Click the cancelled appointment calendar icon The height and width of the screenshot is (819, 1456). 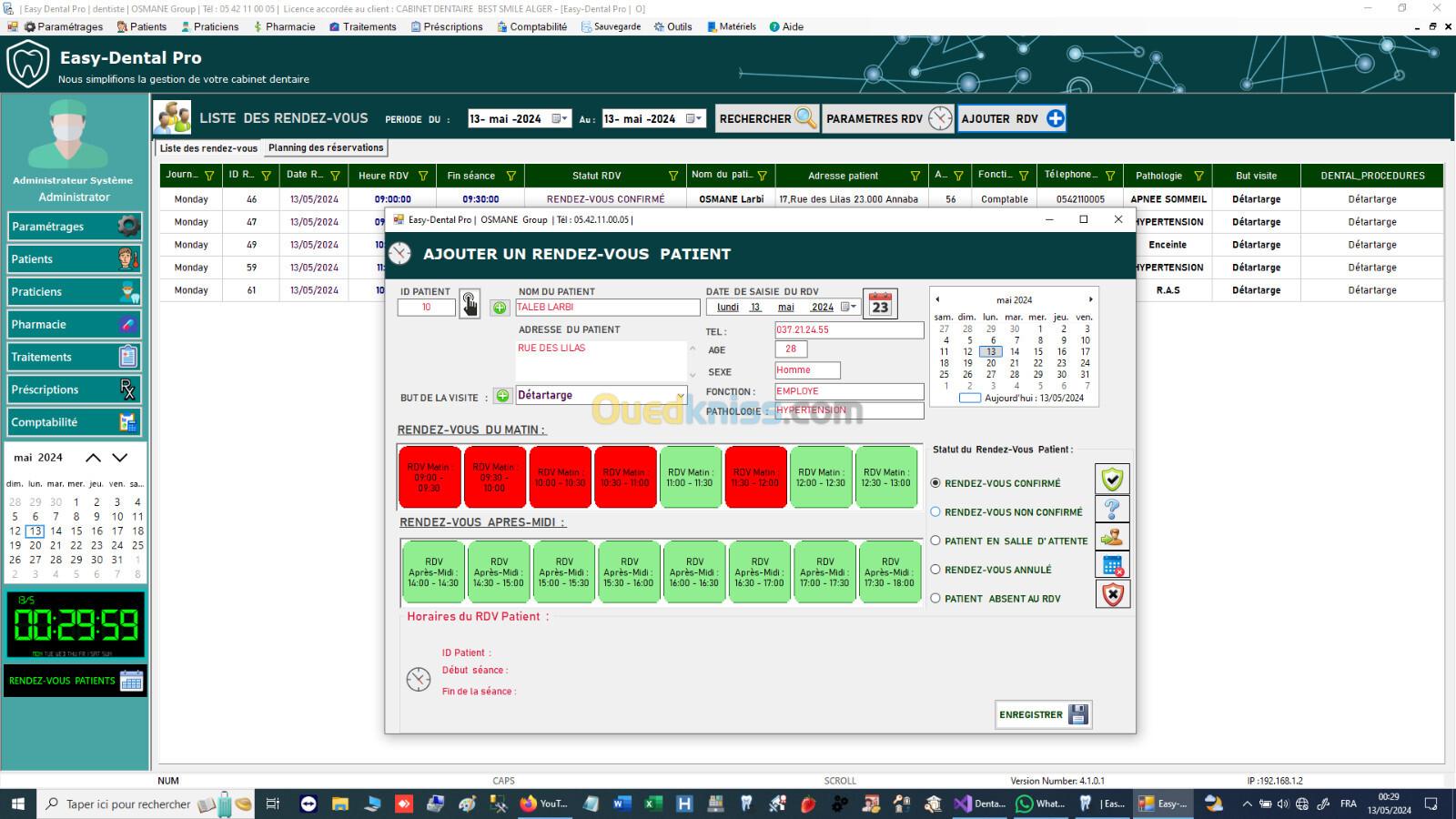click(1112, 566)
